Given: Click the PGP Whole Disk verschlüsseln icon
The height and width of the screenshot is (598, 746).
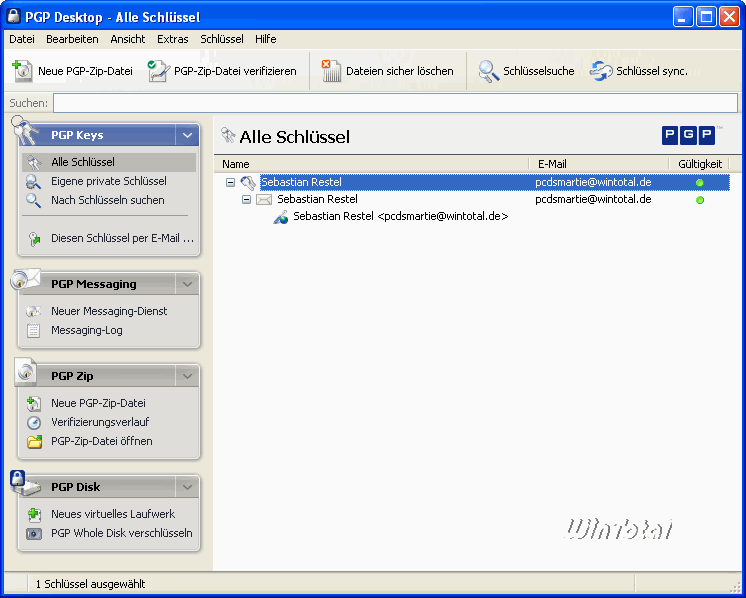Looking at the screenshot, I should (34, 533).
